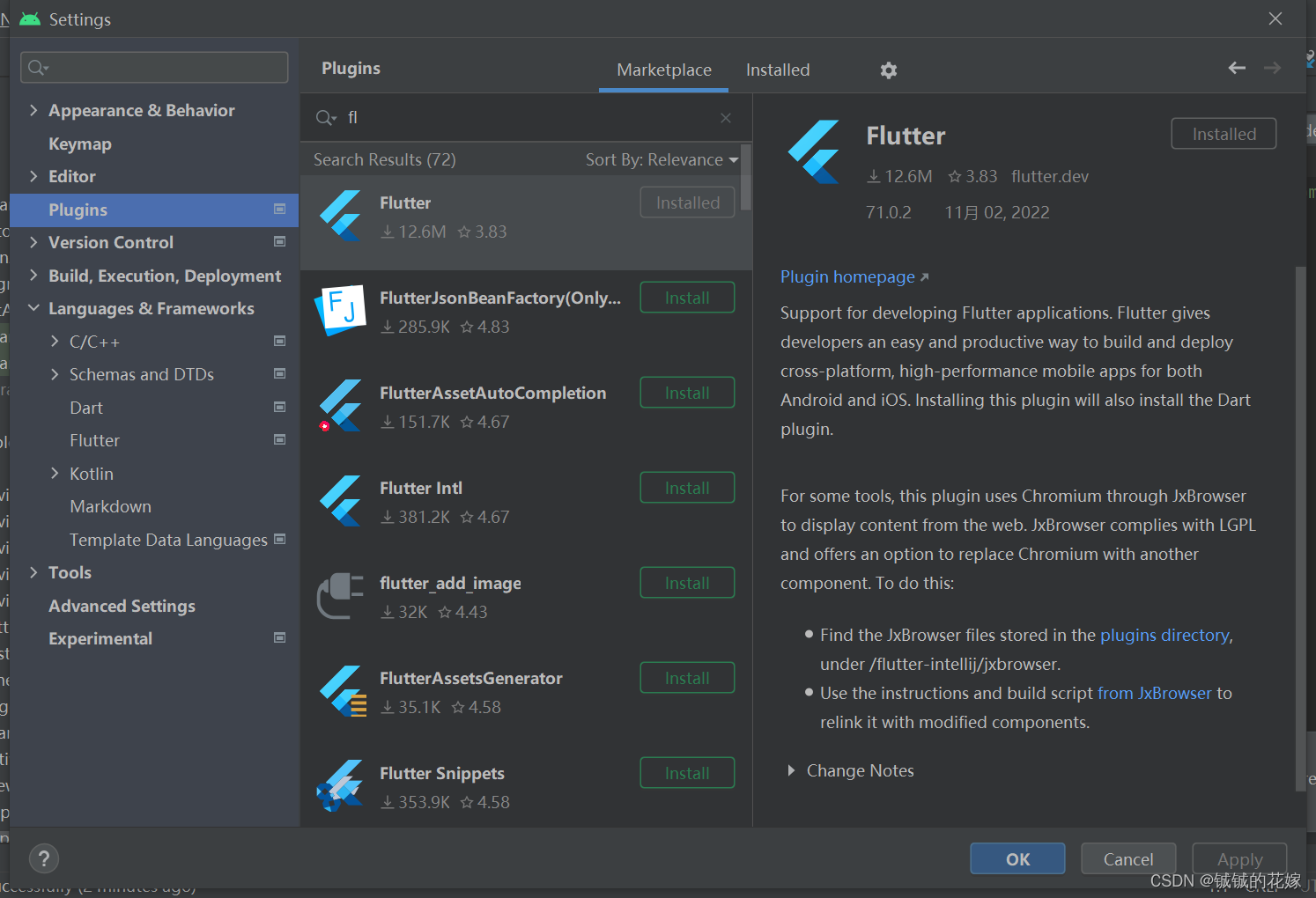Viewport: 1316px width, 898px height.
Task: Open Advanced Settings page
Action: point(122,606)
